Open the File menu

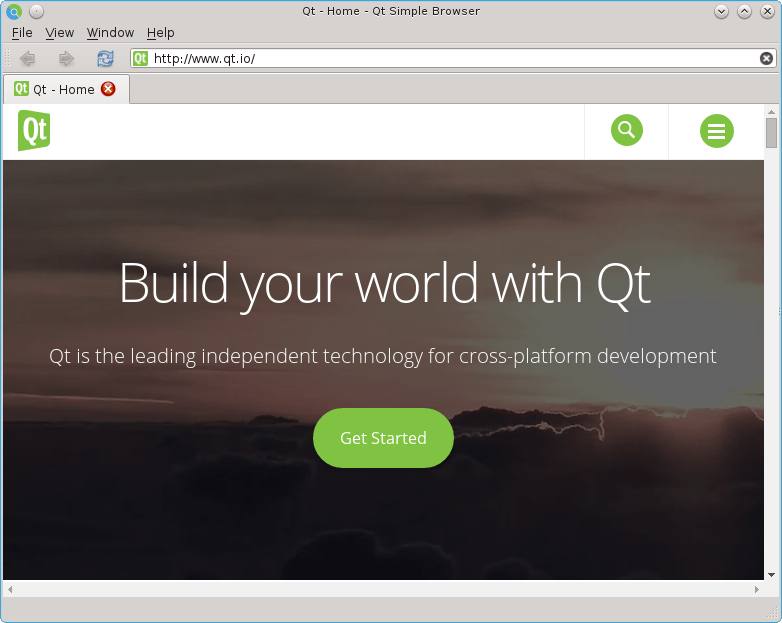click(22, 33)
